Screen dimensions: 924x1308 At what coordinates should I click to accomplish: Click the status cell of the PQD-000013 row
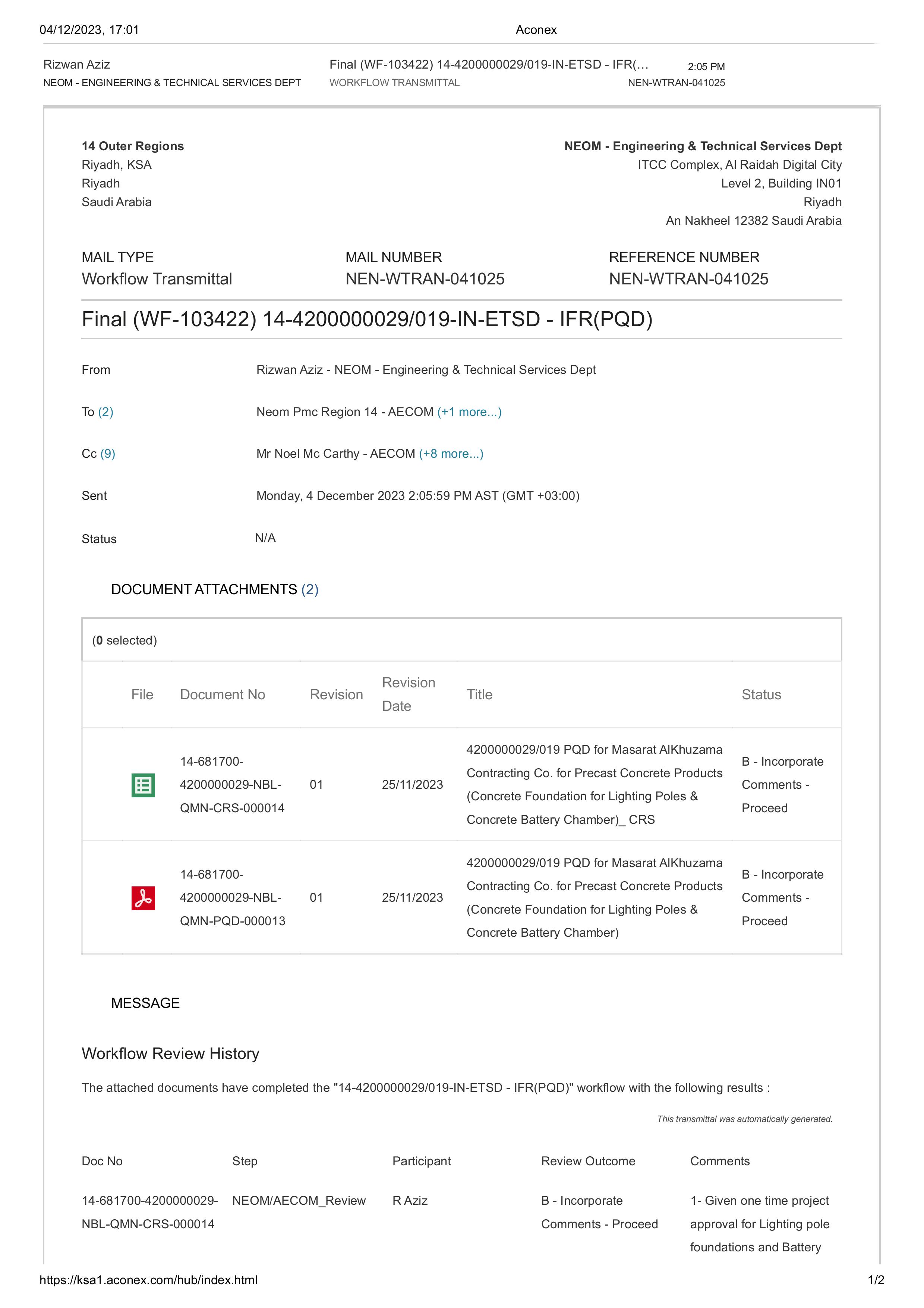click(783, 898)
